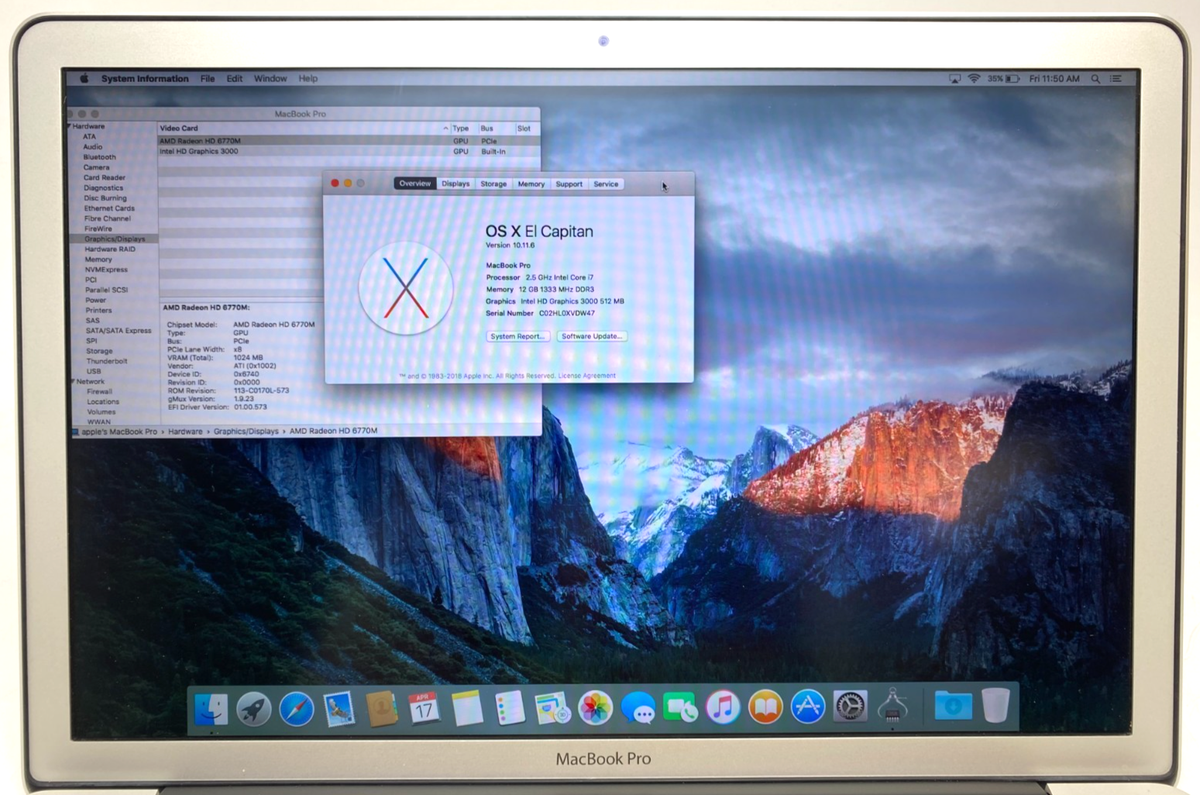The image size is (1200, 795).
Task: Switch to the Support tab
Action: (569, 184)
